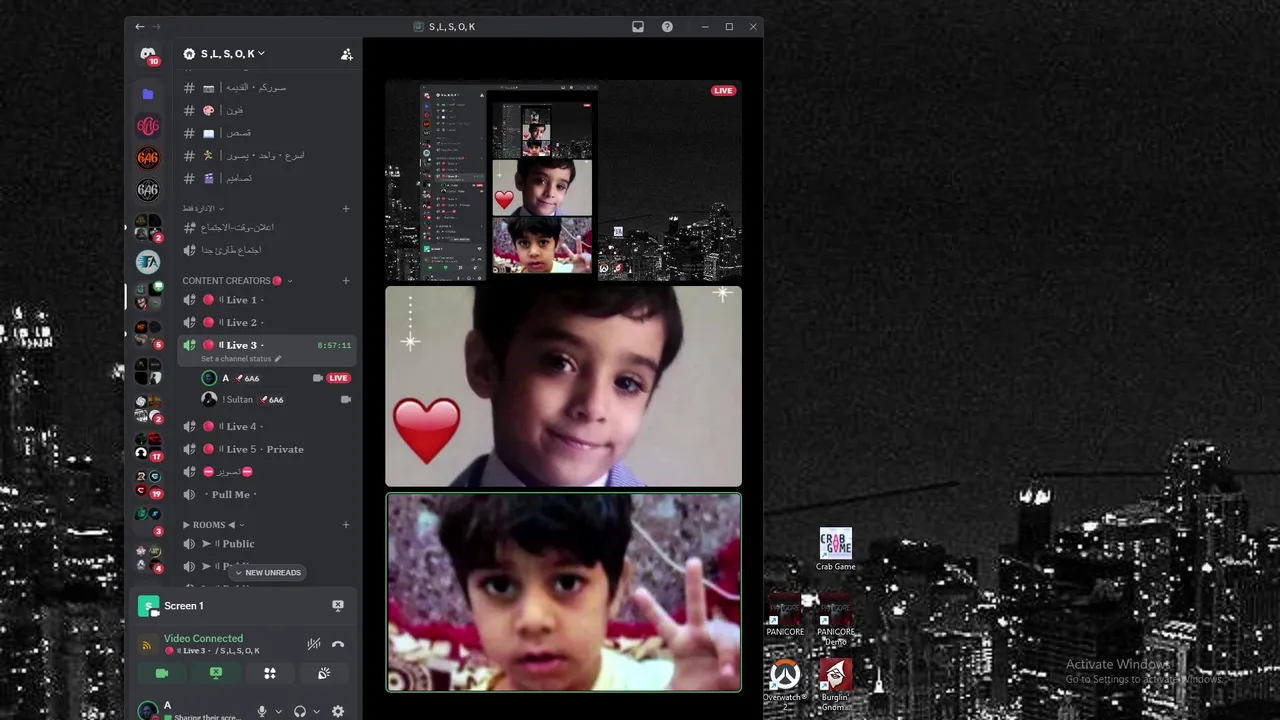Image resolution: width=1280 pixels, height=720 pixels.
Task: Toggle the screen share button in voice panel
Action: (216, 673)
